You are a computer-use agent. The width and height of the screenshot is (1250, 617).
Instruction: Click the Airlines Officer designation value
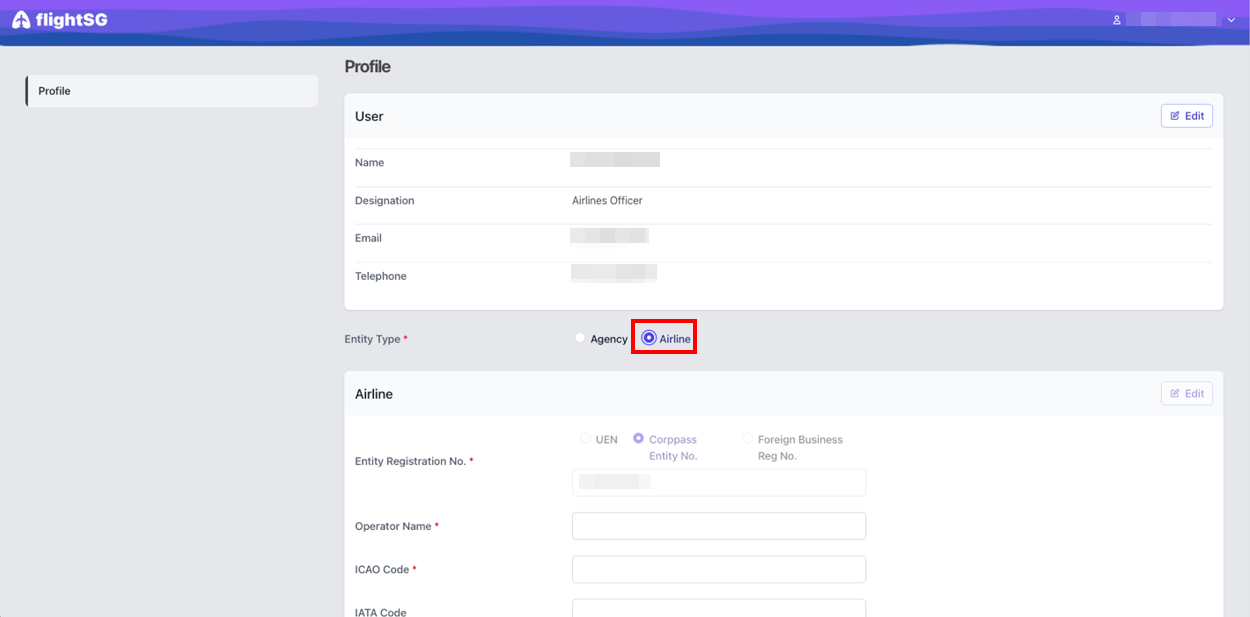(607, 201)
